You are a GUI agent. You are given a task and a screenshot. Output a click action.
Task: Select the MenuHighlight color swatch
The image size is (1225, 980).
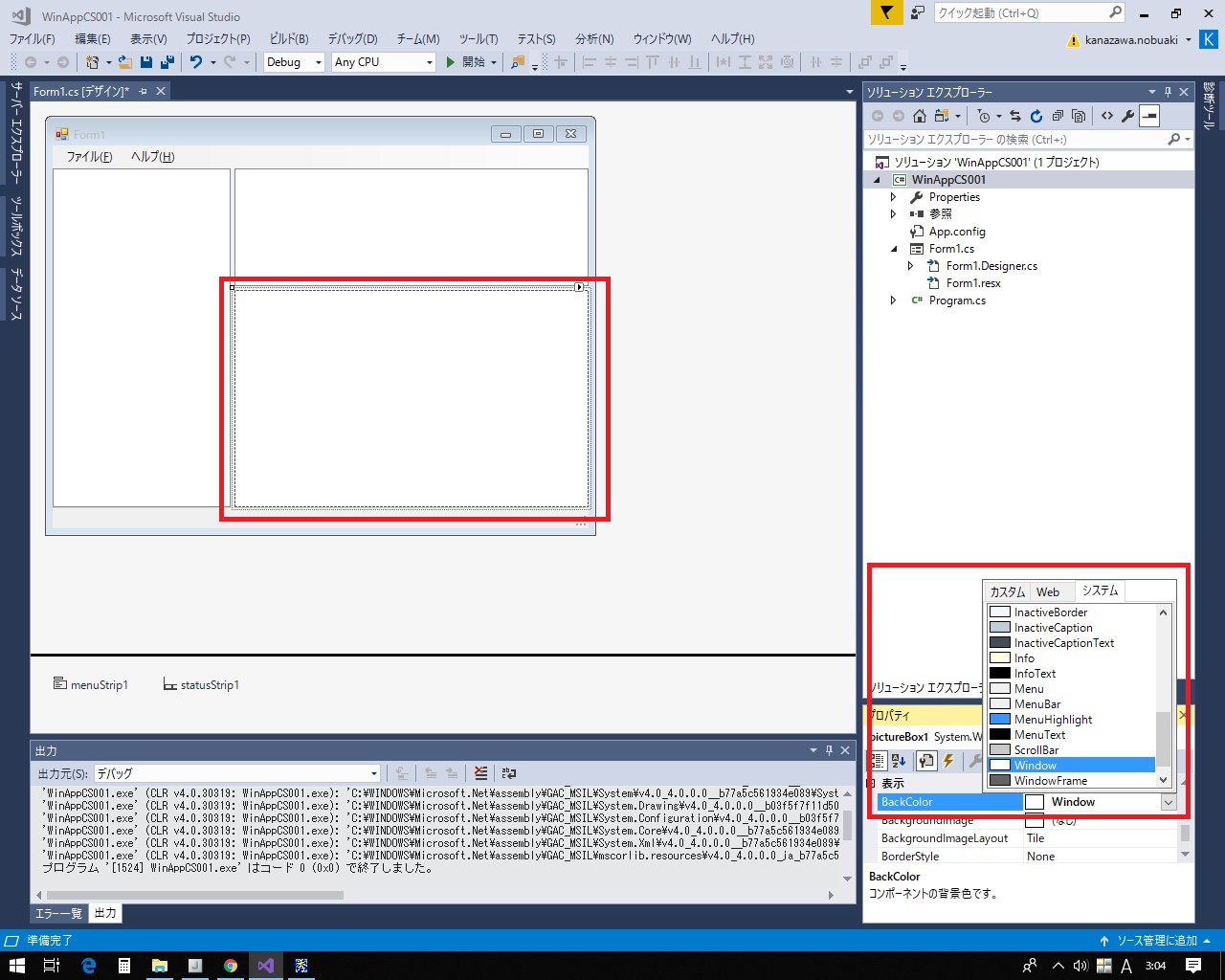999,720
